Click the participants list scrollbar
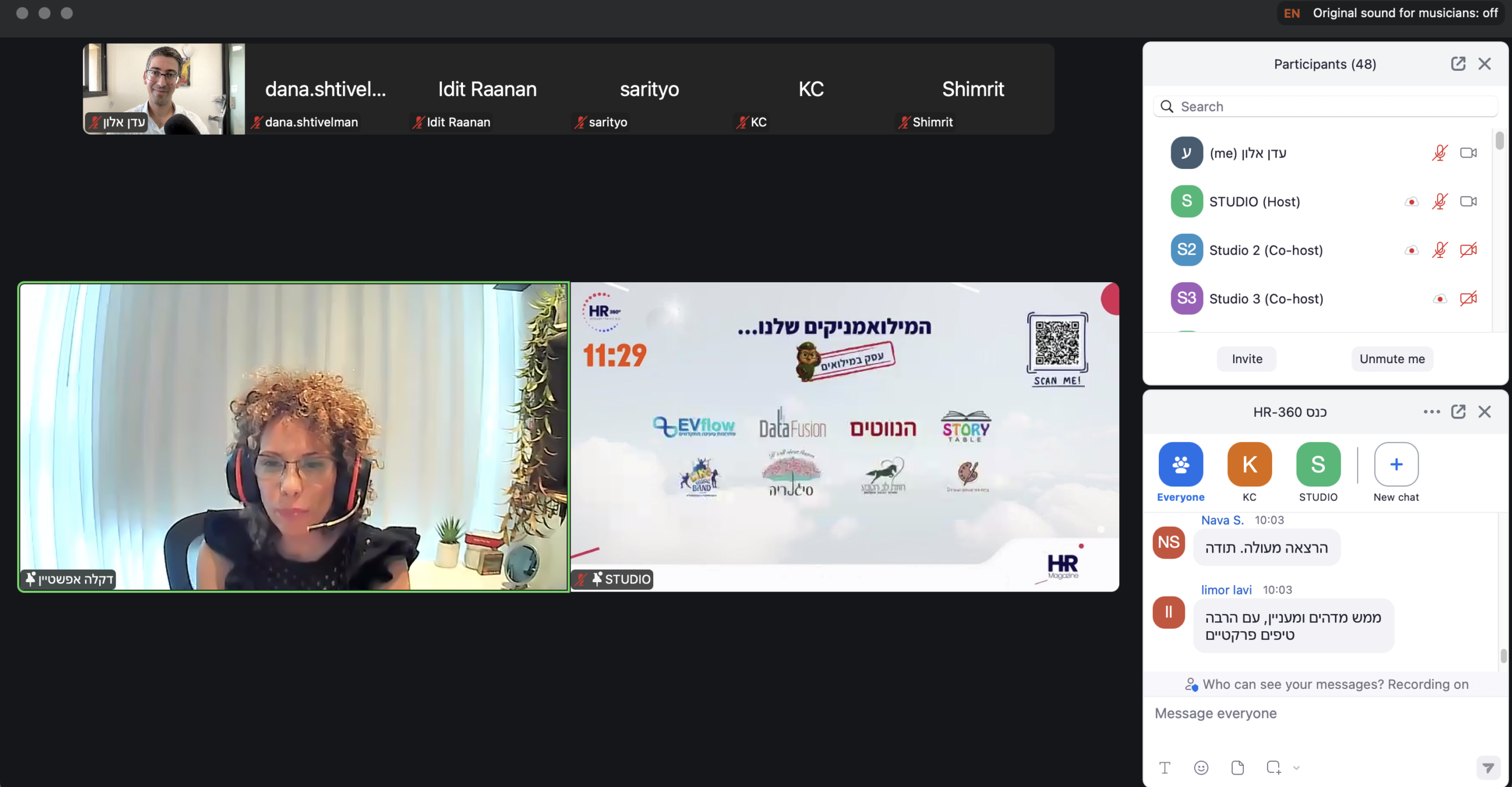The image size is (1512, 787). (1500, 142)
